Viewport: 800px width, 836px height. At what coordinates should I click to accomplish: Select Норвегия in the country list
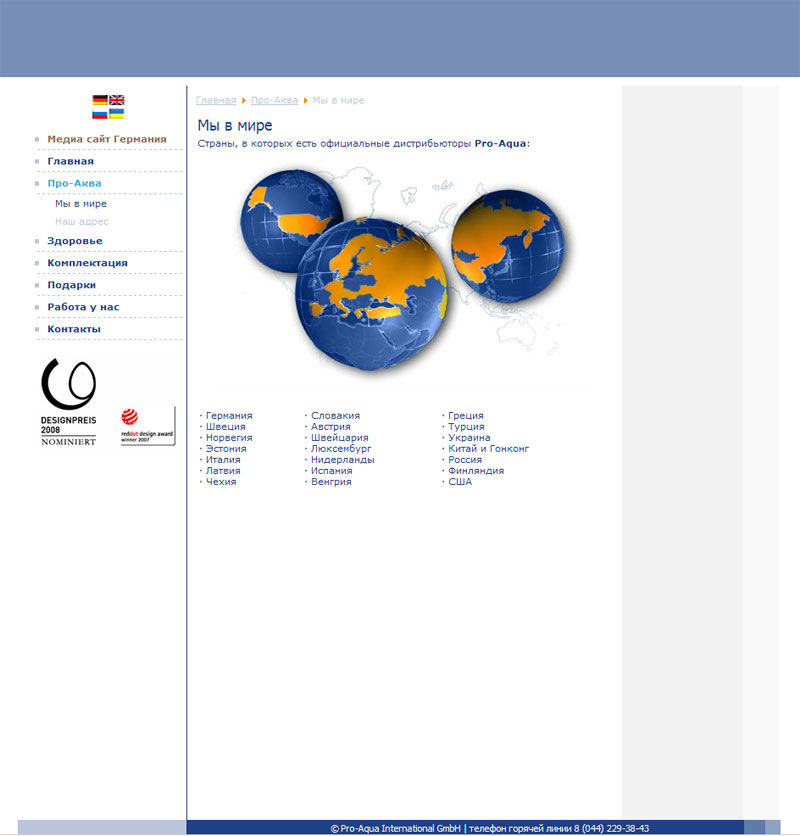point(229,438)
